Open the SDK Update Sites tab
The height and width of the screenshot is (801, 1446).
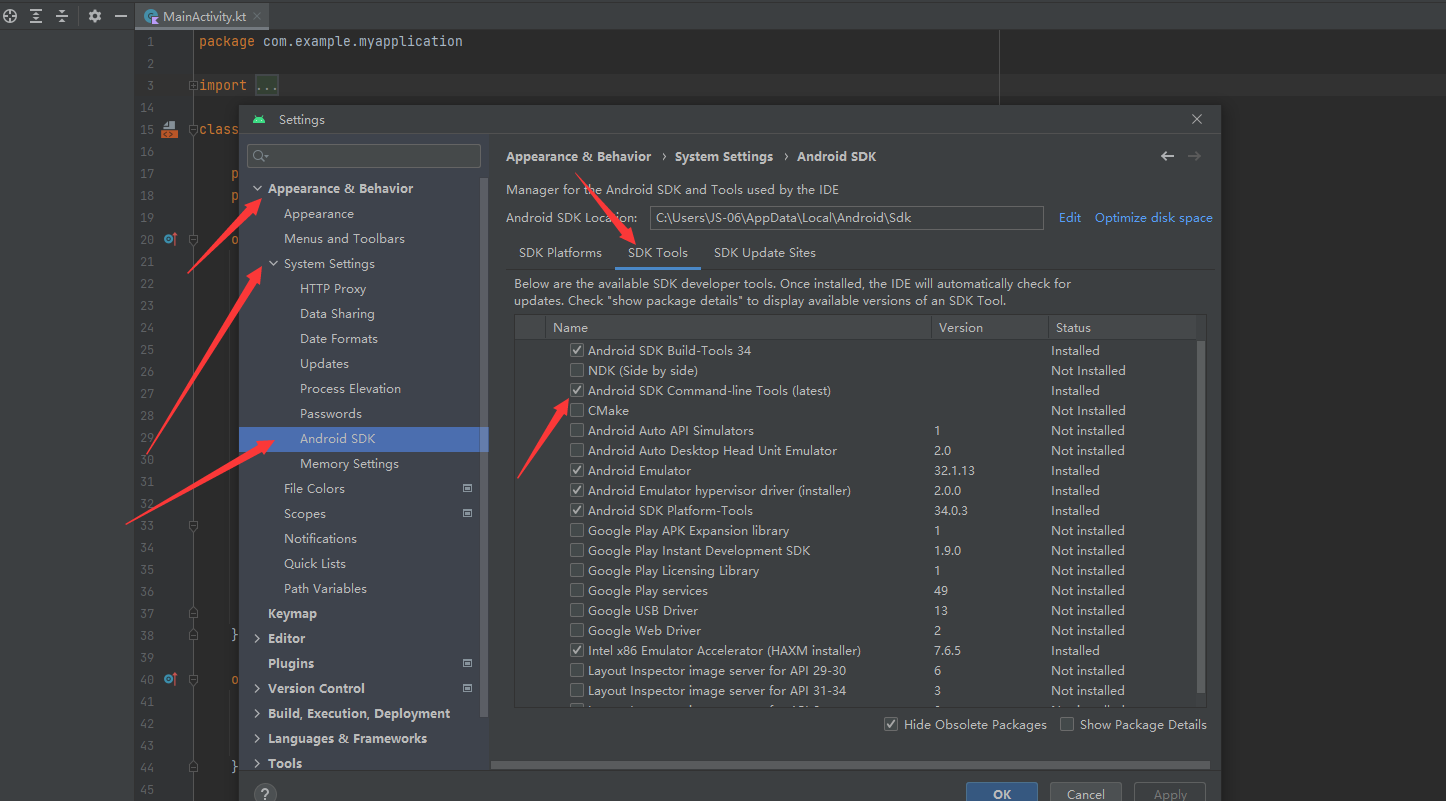[765, 252]
